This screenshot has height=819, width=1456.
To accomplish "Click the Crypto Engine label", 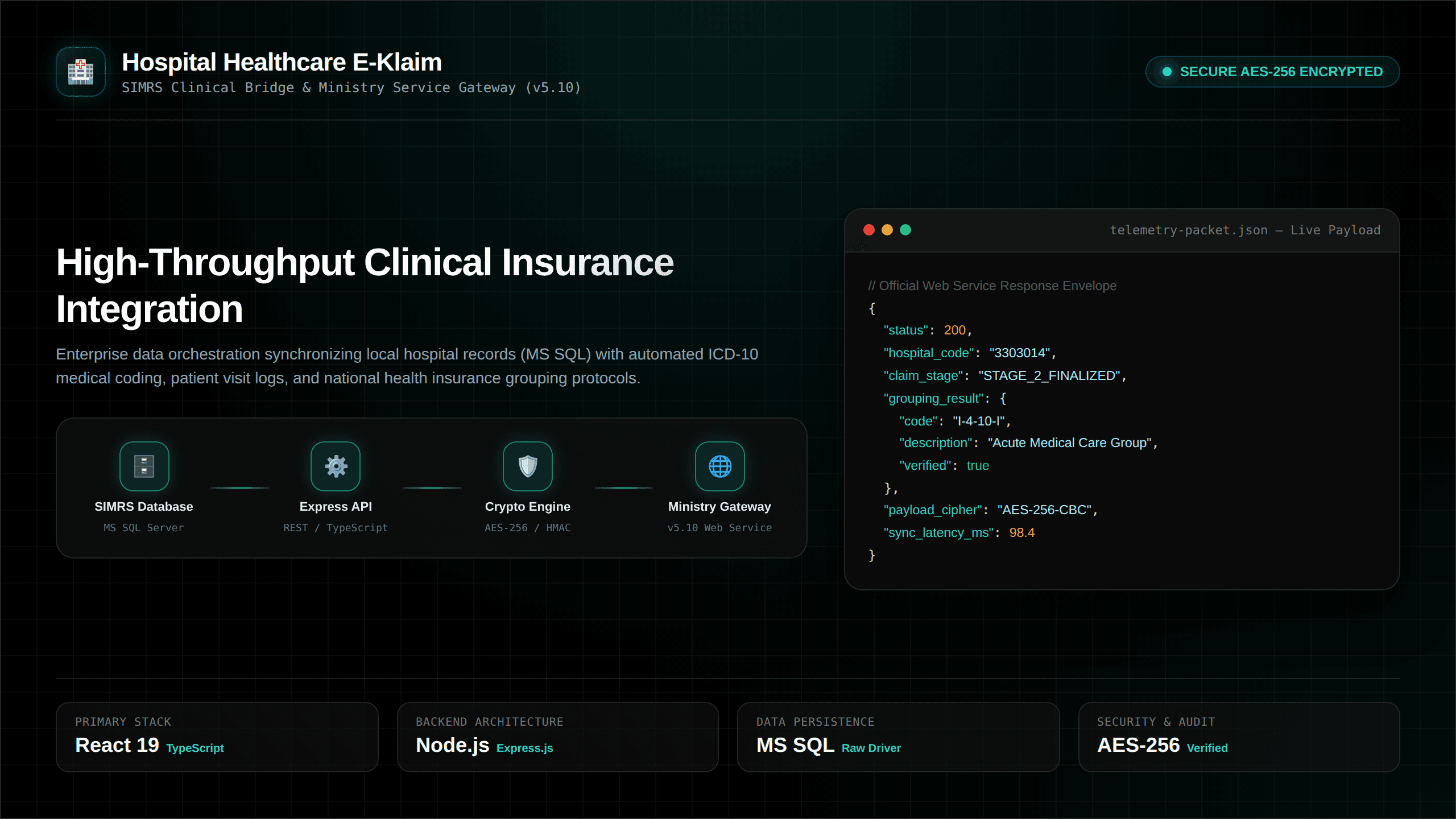I will [528, 506].
